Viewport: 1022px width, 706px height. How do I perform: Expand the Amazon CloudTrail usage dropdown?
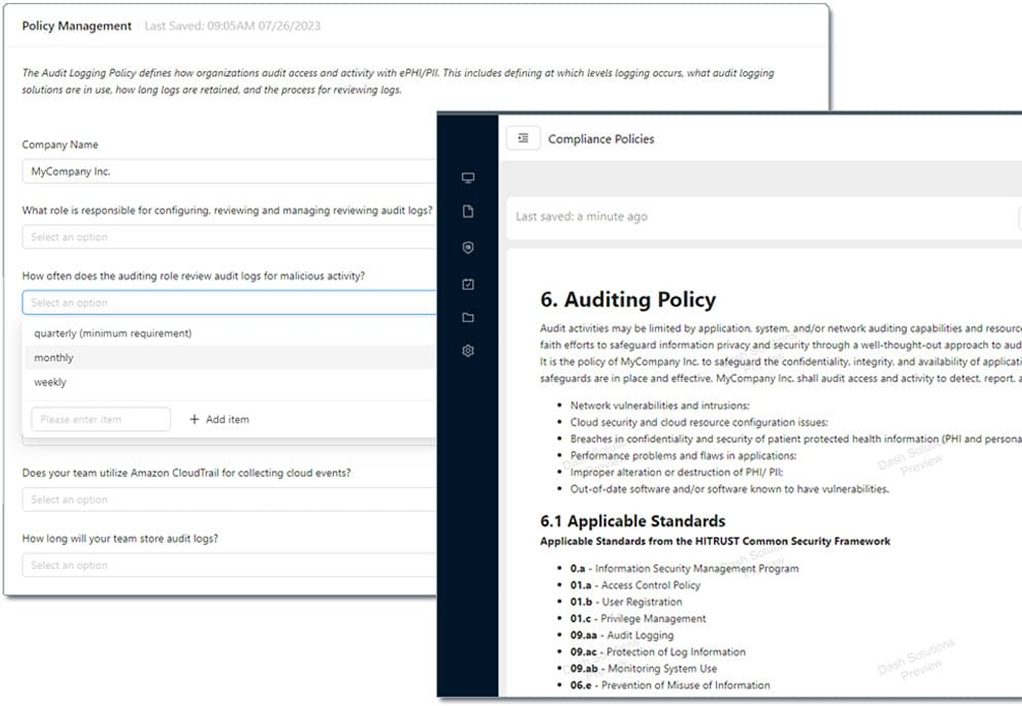click(x=229, y=499)
